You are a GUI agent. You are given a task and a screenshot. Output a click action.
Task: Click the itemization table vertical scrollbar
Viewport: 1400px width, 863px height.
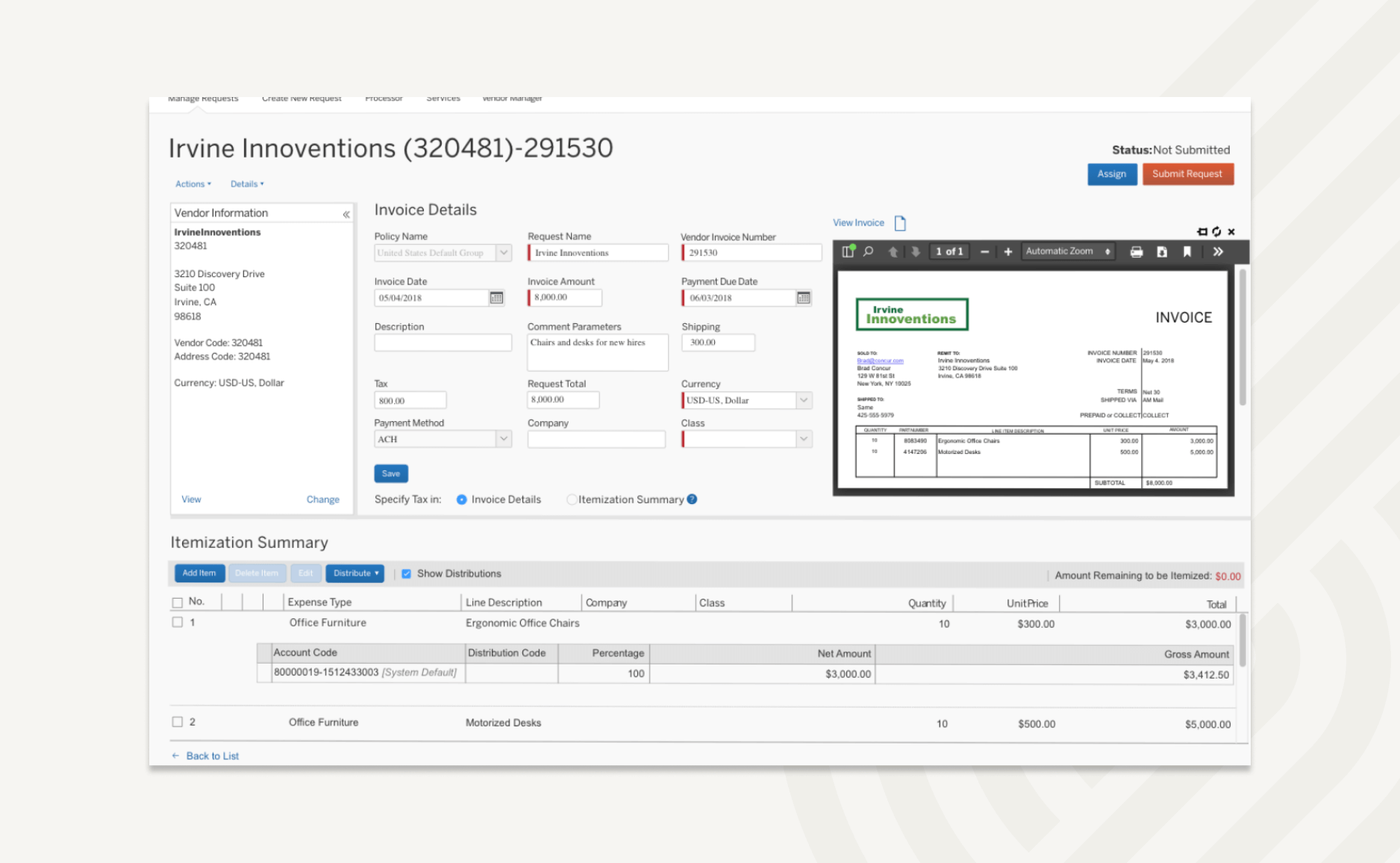1243,641
